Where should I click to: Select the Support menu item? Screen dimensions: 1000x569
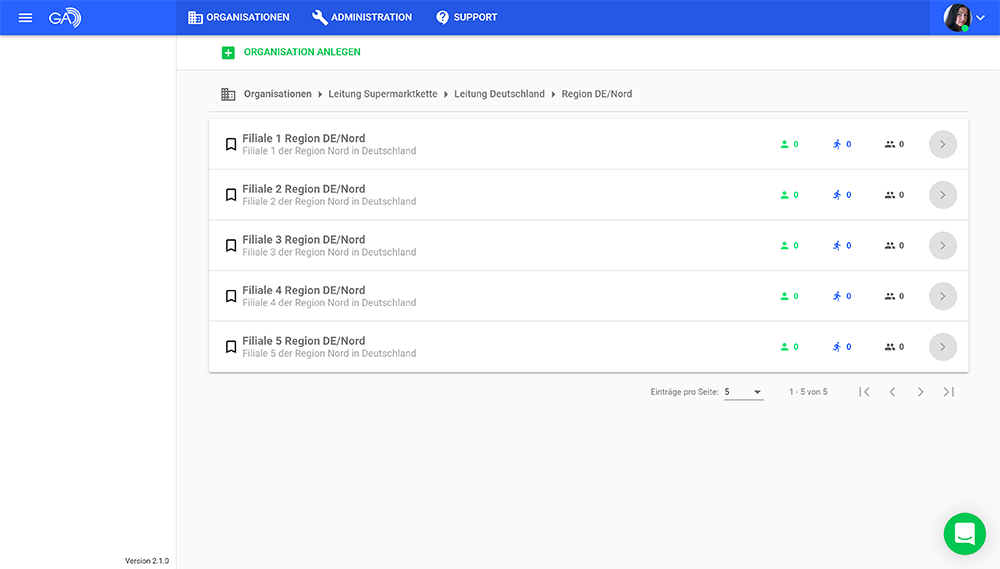point(466,17)
